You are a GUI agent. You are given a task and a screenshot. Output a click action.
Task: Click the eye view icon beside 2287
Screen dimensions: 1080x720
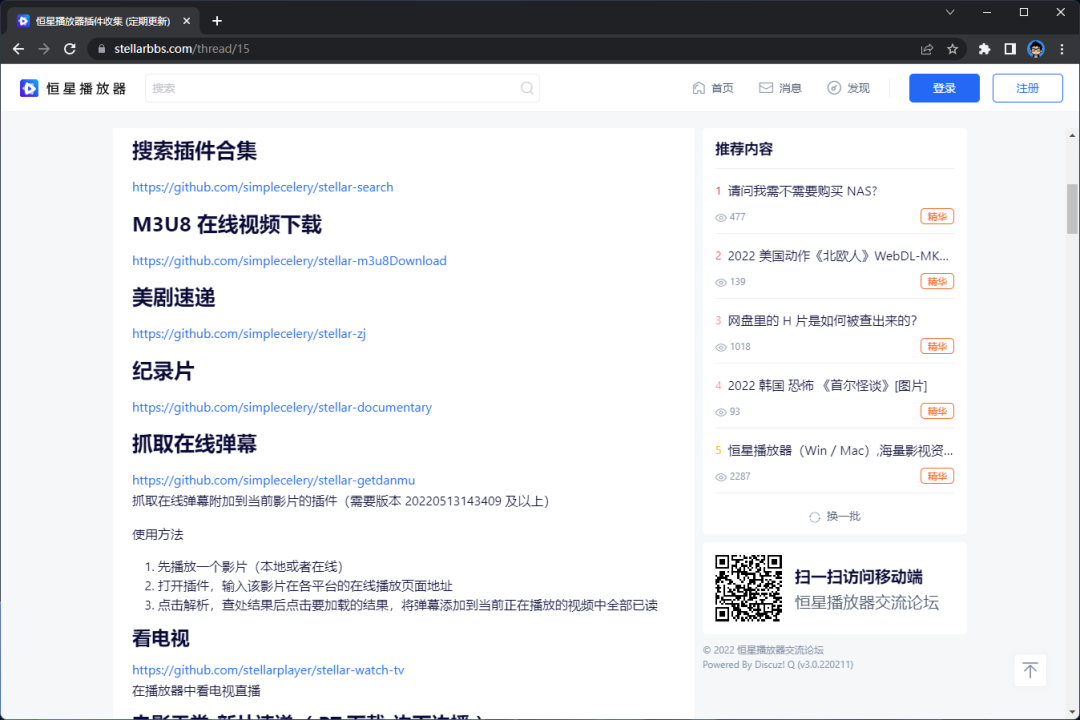[720, 476]
